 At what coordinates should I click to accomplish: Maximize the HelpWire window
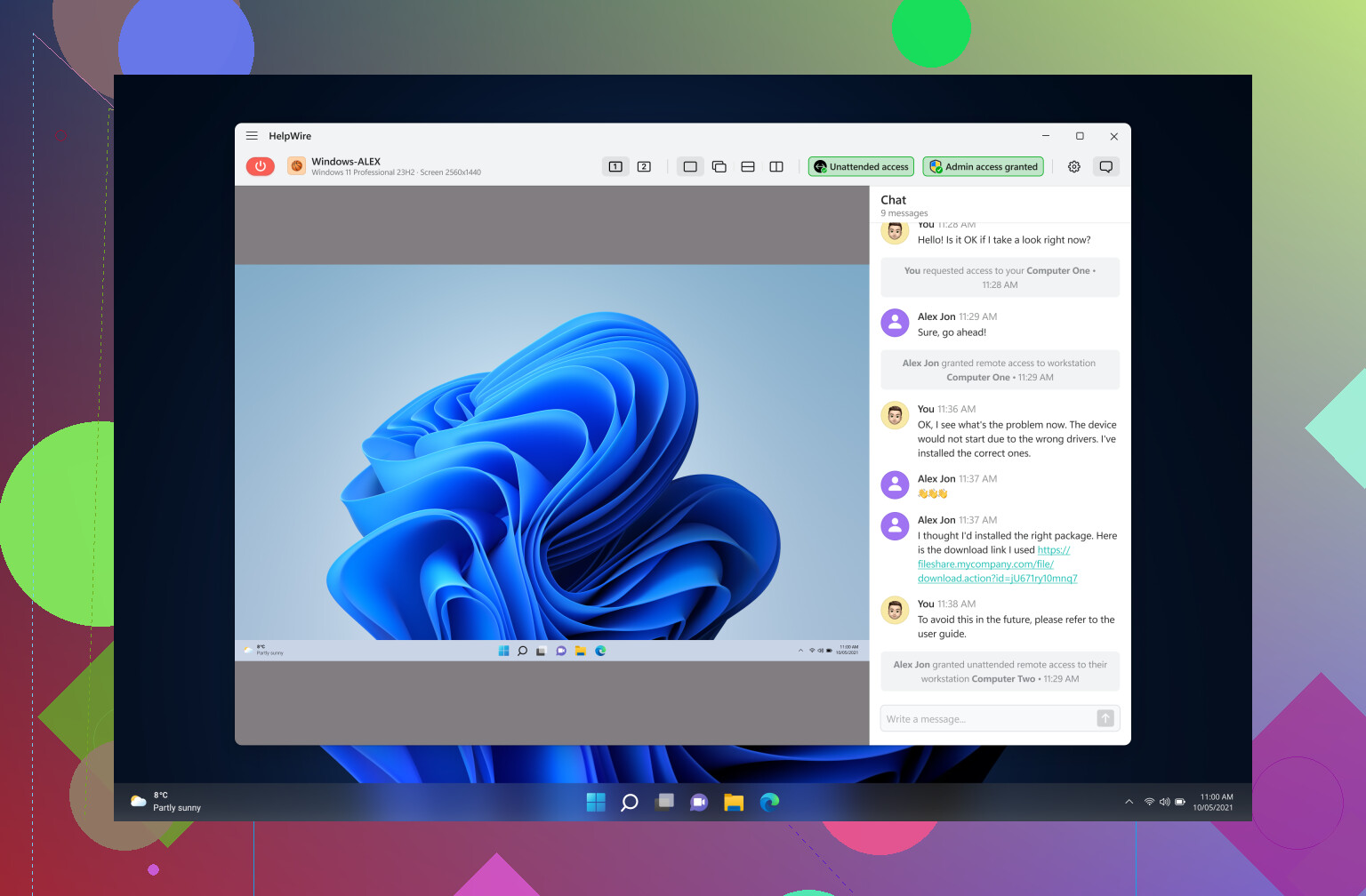click(1080, 136)
